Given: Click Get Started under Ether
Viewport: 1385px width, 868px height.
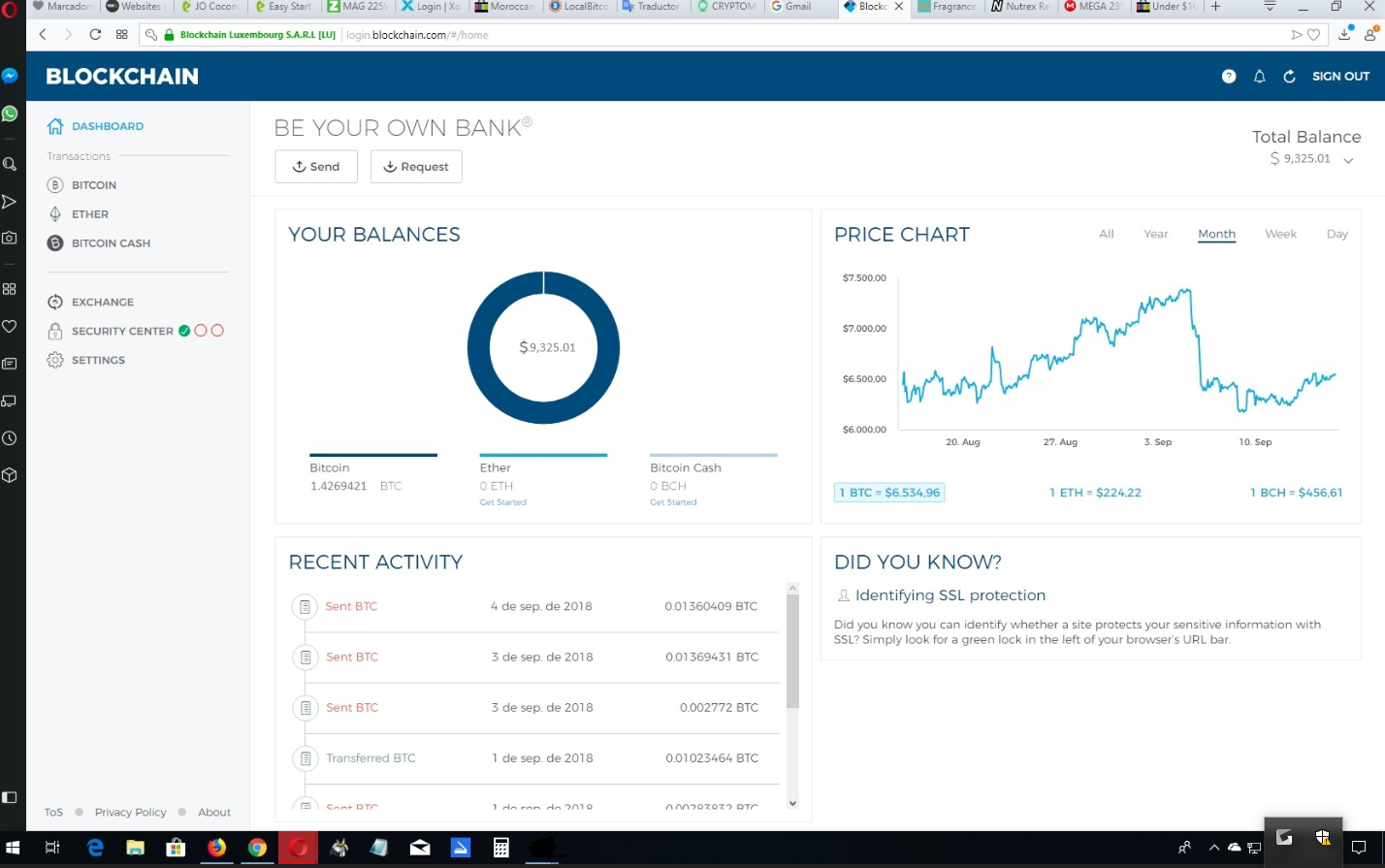Looking at the screenshot, I should click(x=503, y=502).
